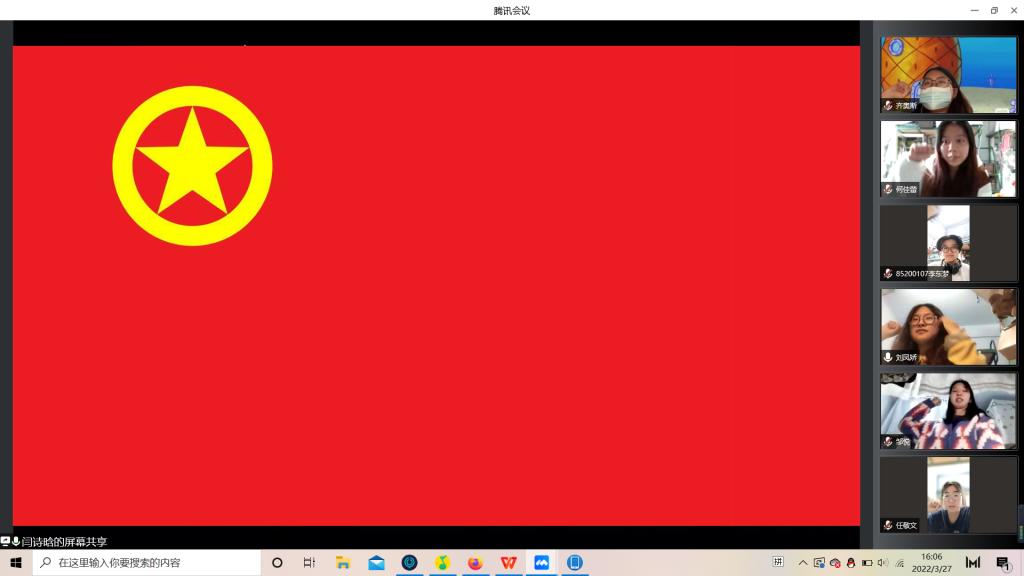Click the Task View icon
This screenshot has height=576, width=1024.
(309, 563)
